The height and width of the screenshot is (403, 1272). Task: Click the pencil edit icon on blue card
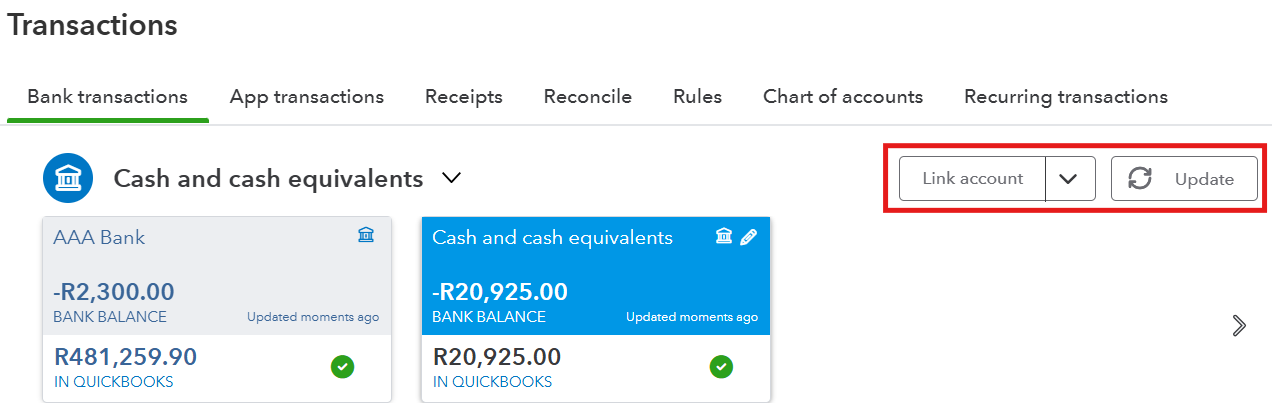(x=748, y=237)
